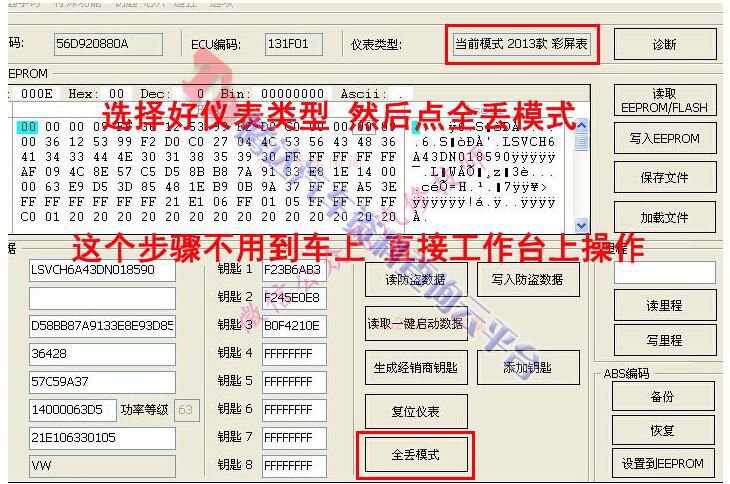Click the Hex value 00 in header
The width and height of the screenshot is (730, 484).
tap(116, 94)
